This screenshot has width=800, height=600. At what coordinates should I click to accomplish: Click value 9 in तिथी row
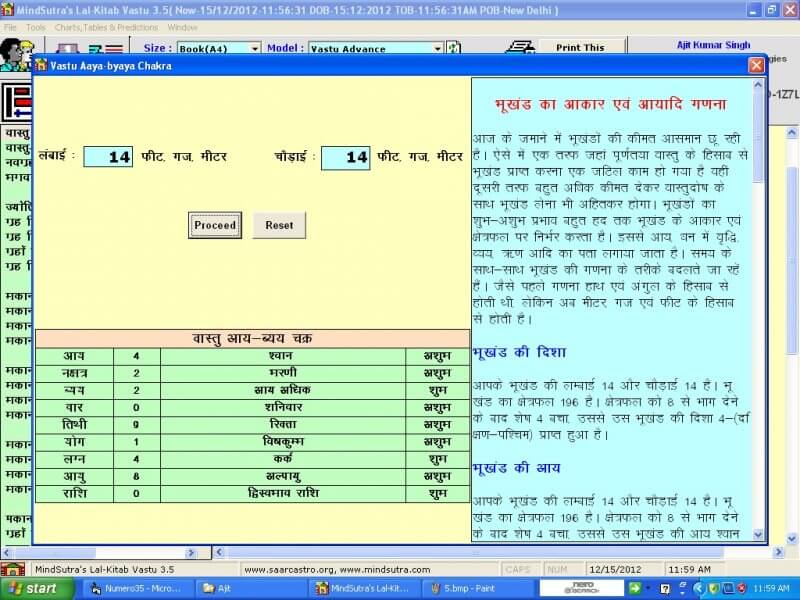136,424
